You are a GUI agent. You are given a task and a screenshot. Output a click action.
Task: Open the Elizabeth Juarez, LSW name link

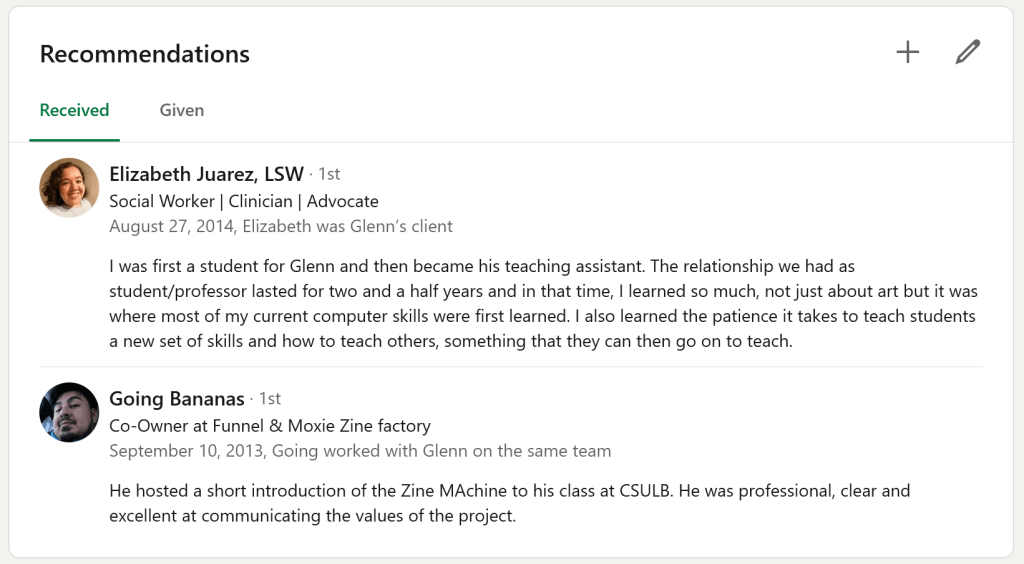pos(206,174)
